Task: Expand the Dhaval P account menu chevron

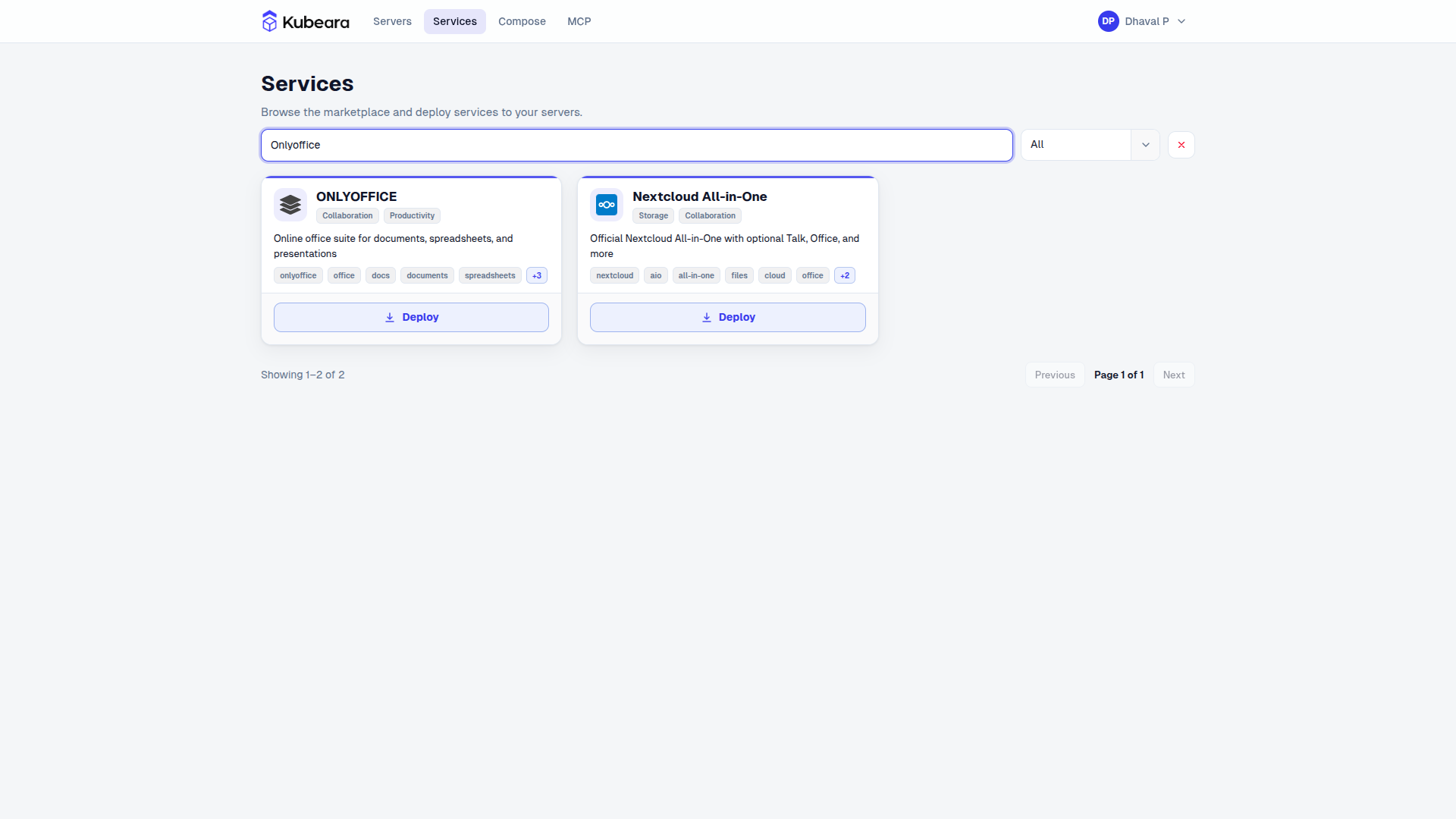Action: [x=1181, y=21]
